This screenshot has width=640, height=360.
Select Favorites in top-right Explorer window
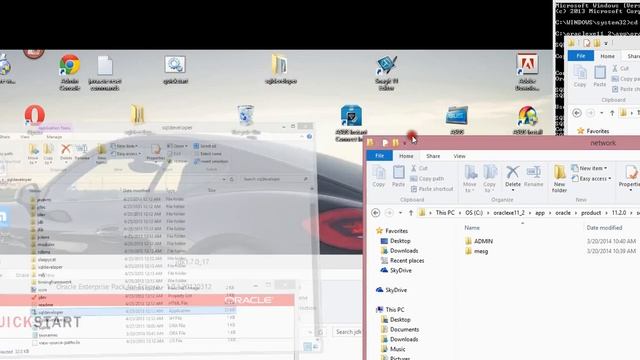click(593, 131)
